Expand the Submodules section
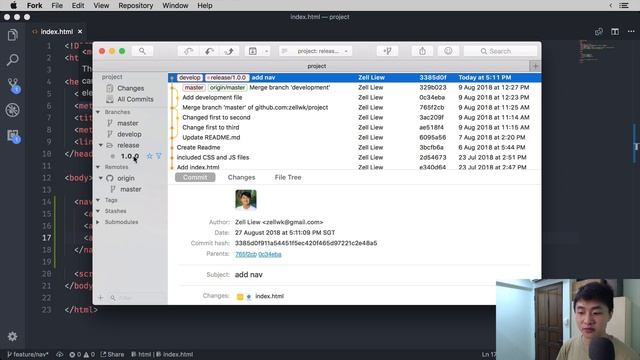 pyautogui.click(x=98, y=222)
